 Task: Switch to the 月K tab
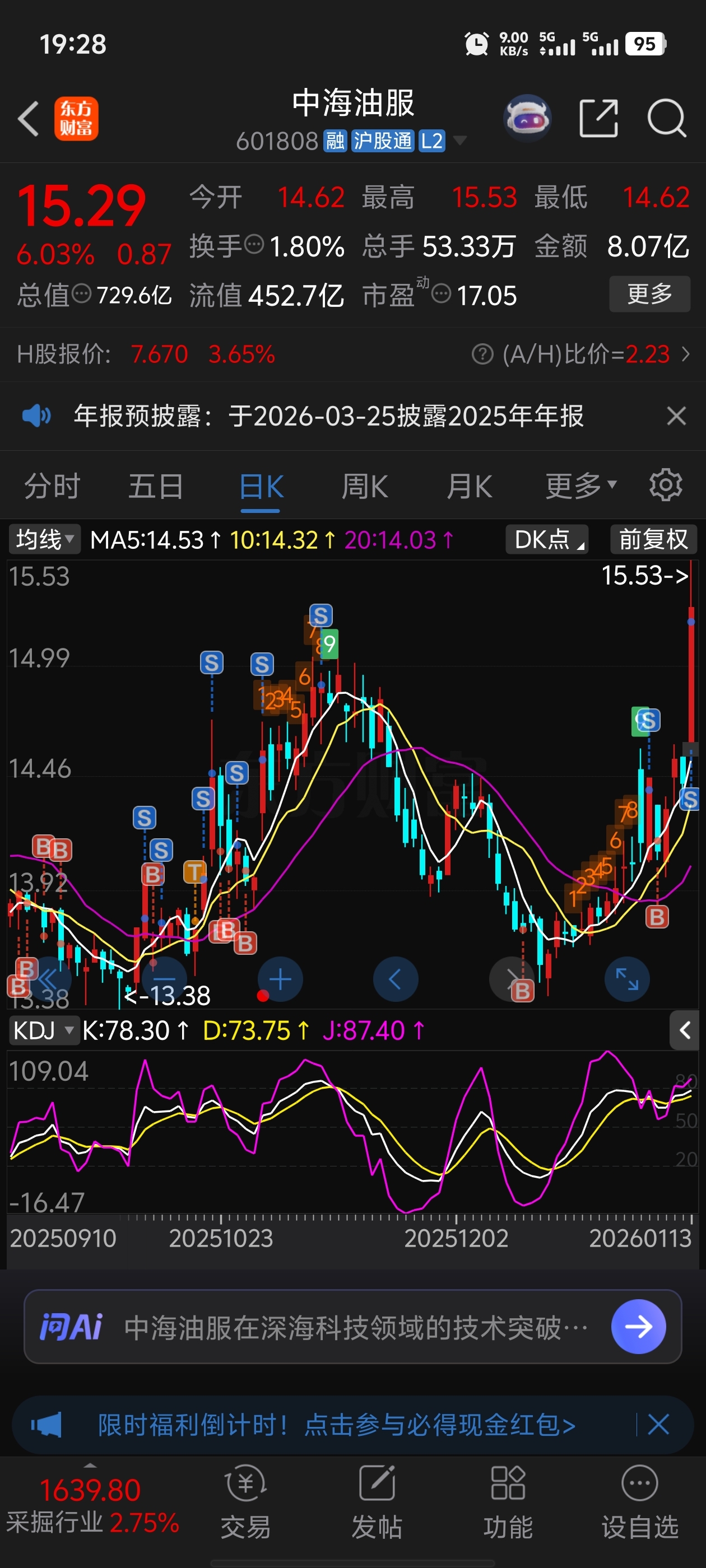(x=469, y=486)
